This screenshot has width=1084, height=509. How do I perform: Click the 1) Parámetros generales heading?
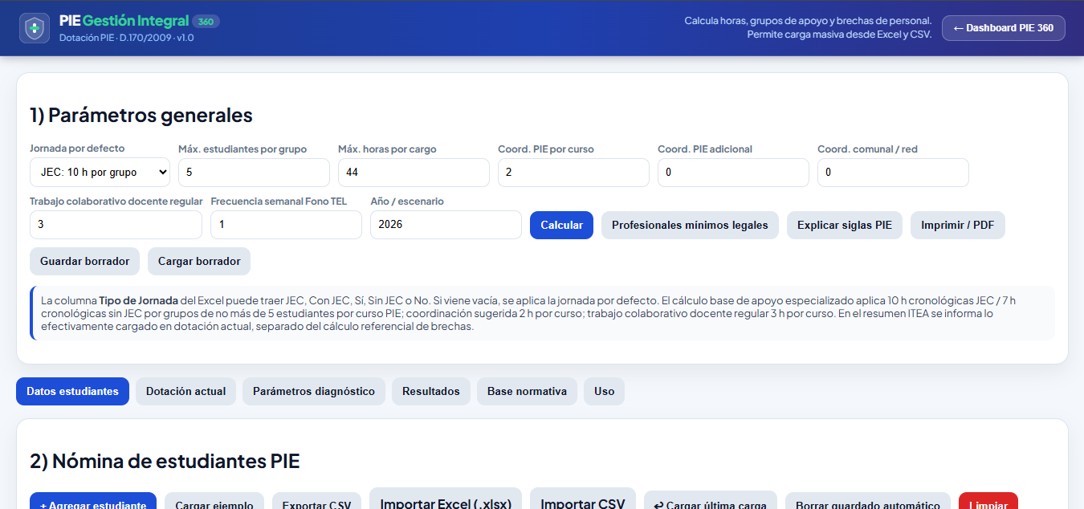click(x=141, y=115)
